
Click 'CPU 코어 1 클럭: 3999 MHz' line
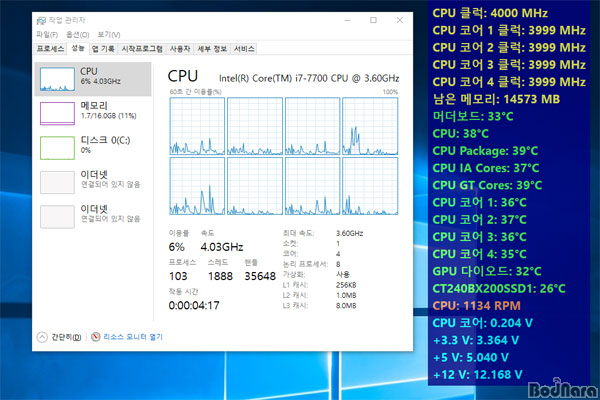point(509,30)
